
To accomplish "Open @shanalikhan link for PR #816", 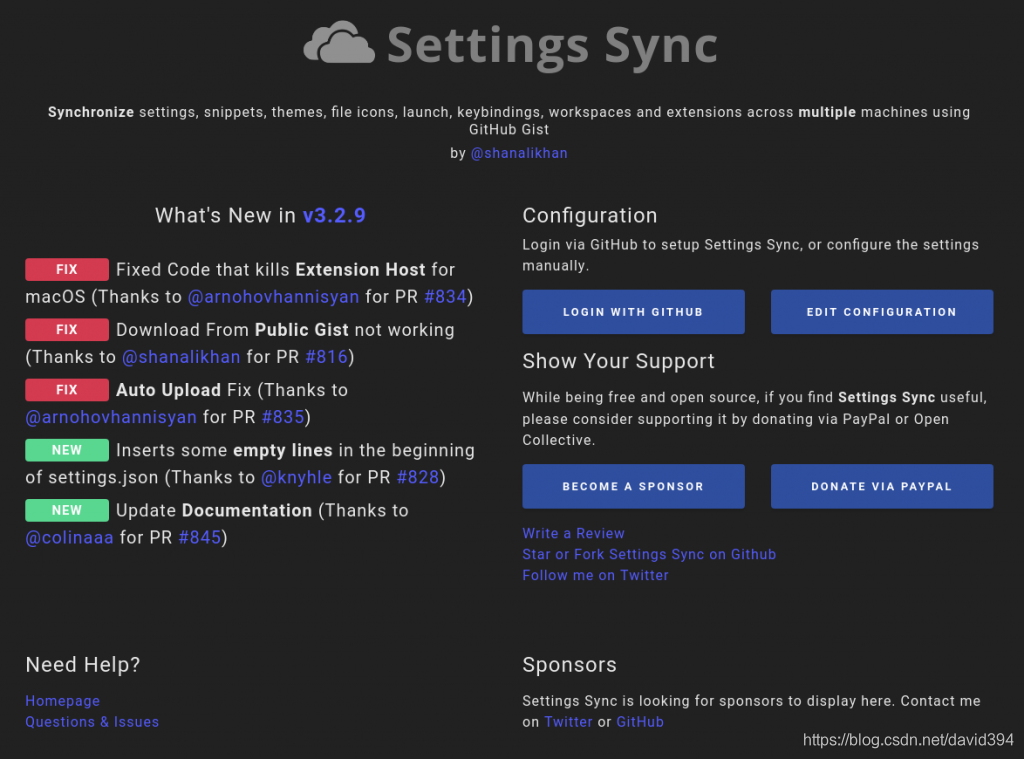I will 181,357.
